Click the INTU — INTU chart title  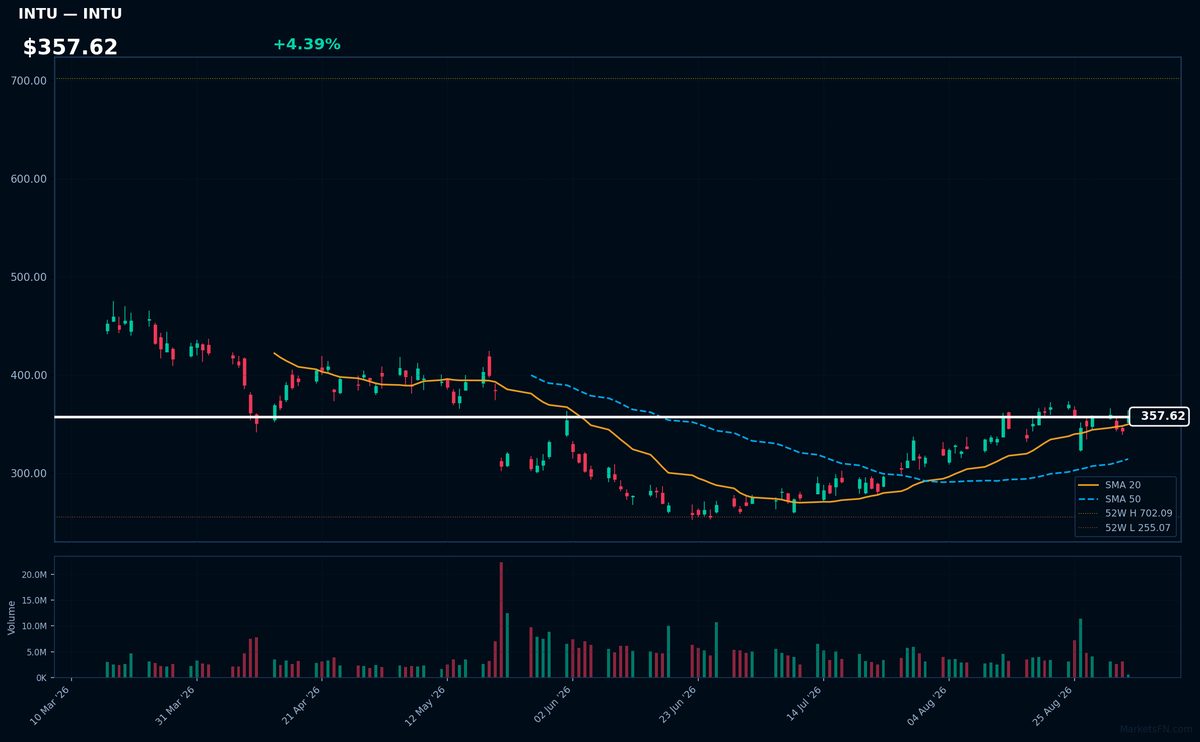pos(70,14)
